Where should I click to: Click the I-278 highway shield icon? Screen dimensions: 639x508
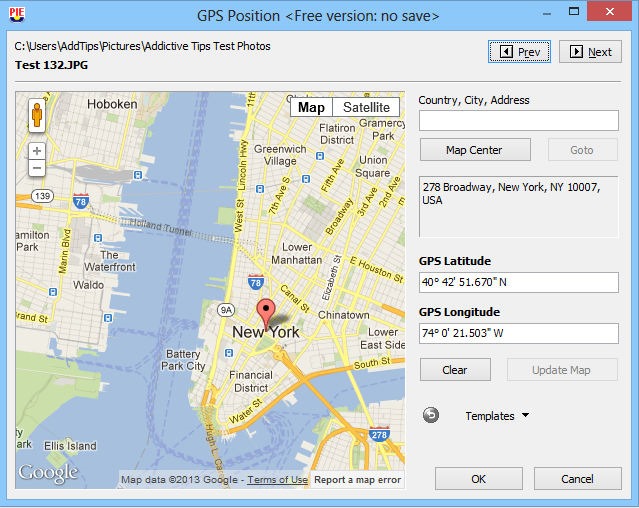(x=379, y=435)
